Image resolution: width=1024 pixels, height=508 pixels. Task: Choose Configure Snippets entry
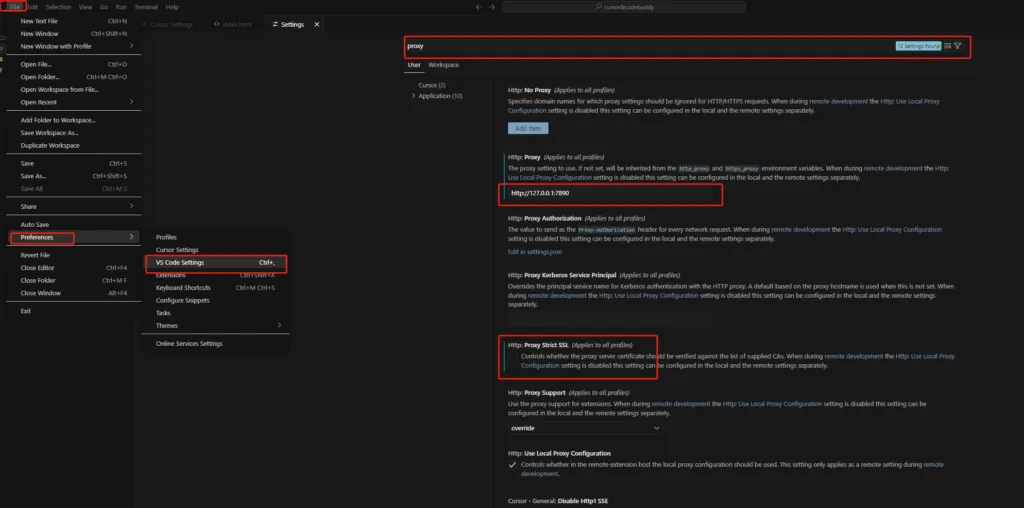pos(216,300)
